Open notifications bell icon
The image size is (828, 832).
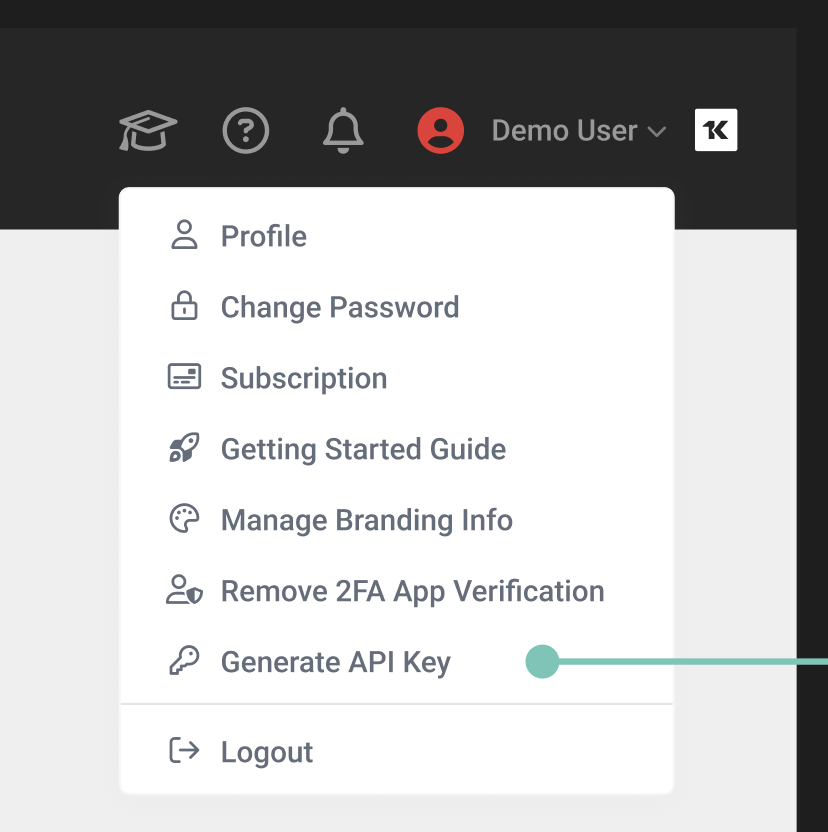[343, 131]
